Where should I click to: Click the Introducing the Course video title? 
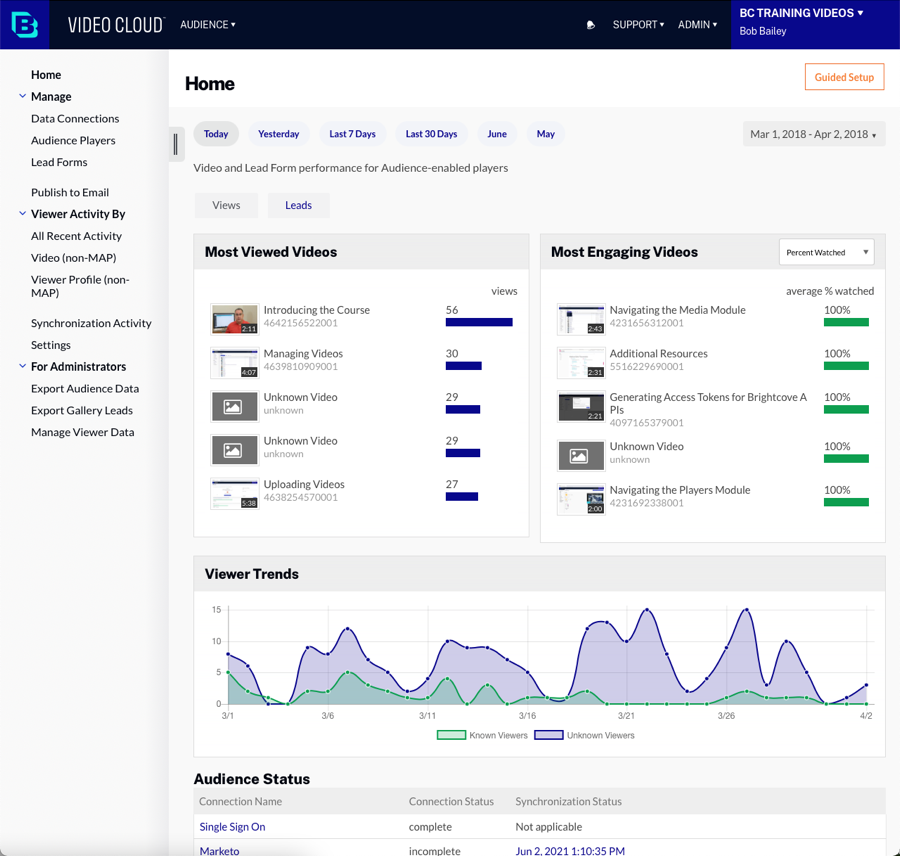pyautogui.click(x=317, y=310)
